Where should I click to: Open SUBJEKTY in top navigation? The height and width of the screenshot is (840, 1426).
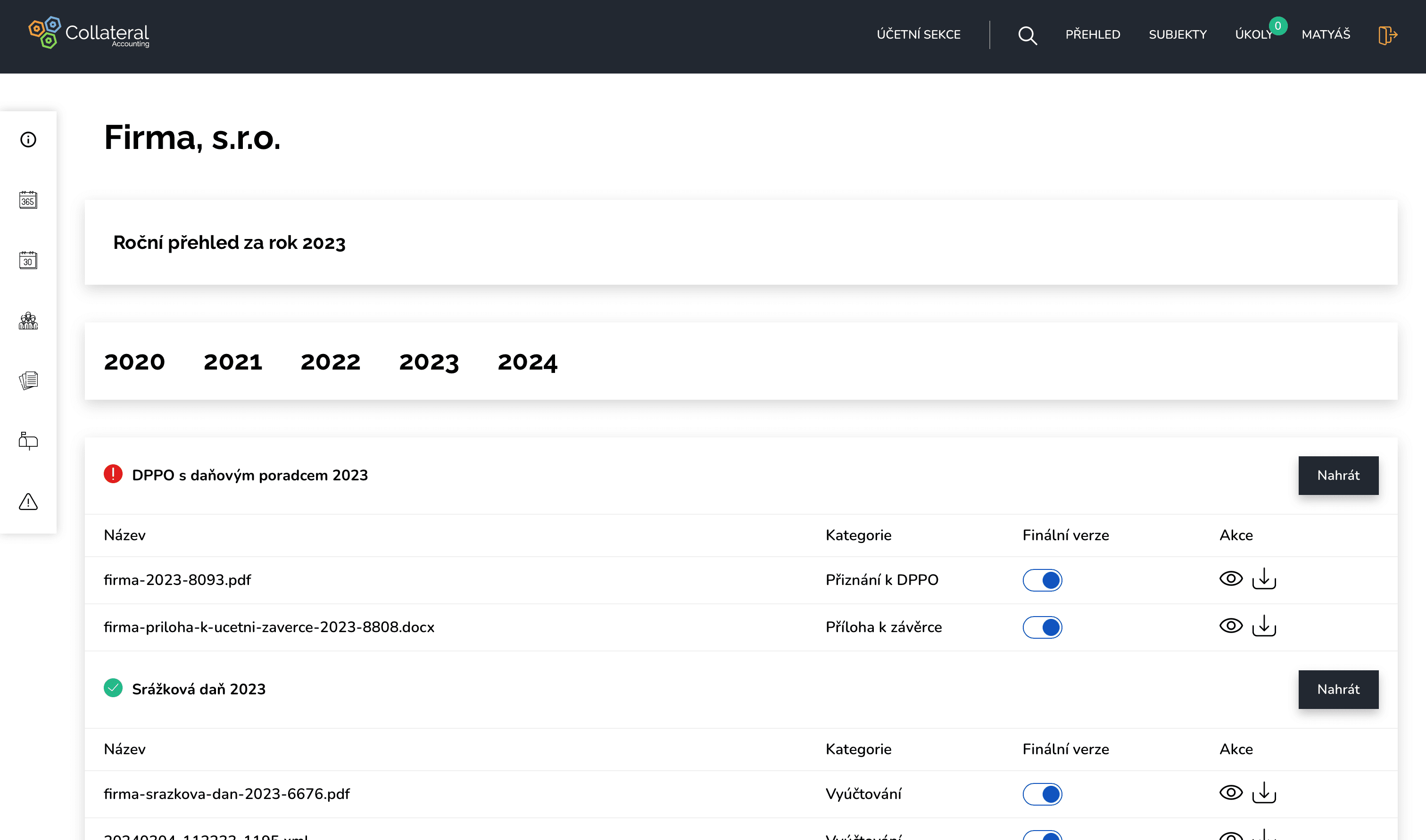(x=1177, y=34)
